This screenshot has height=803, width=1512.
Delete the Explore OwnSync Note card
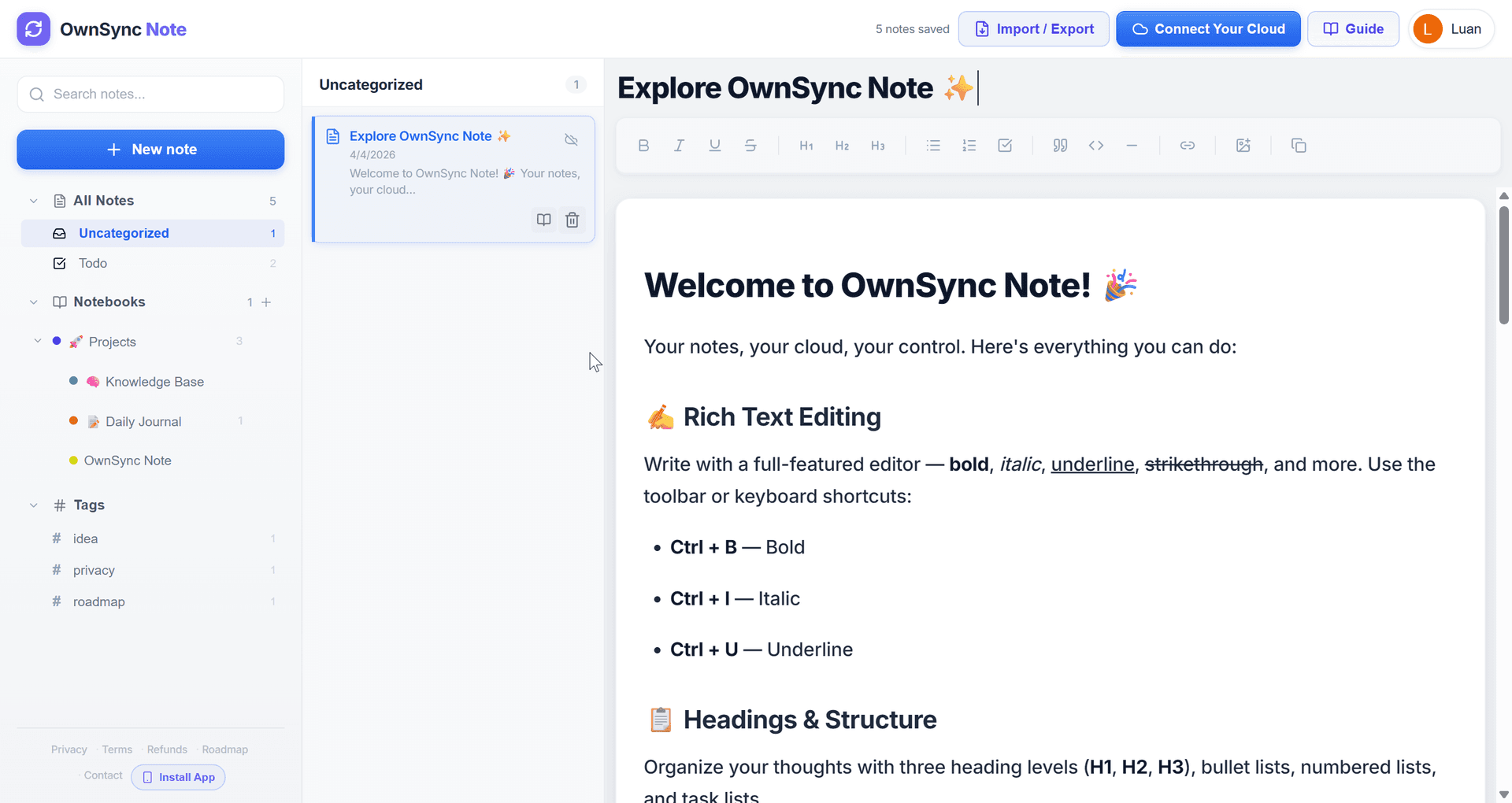(573, 220)
